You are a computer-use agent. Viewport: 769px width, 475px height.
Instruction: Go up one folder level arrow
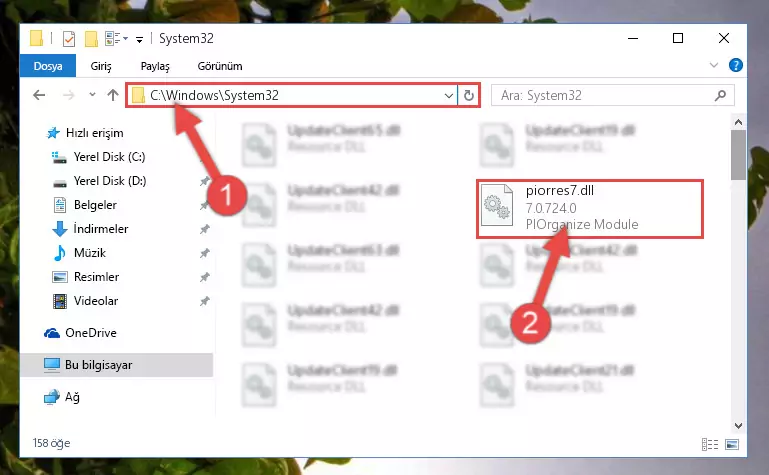113,95
